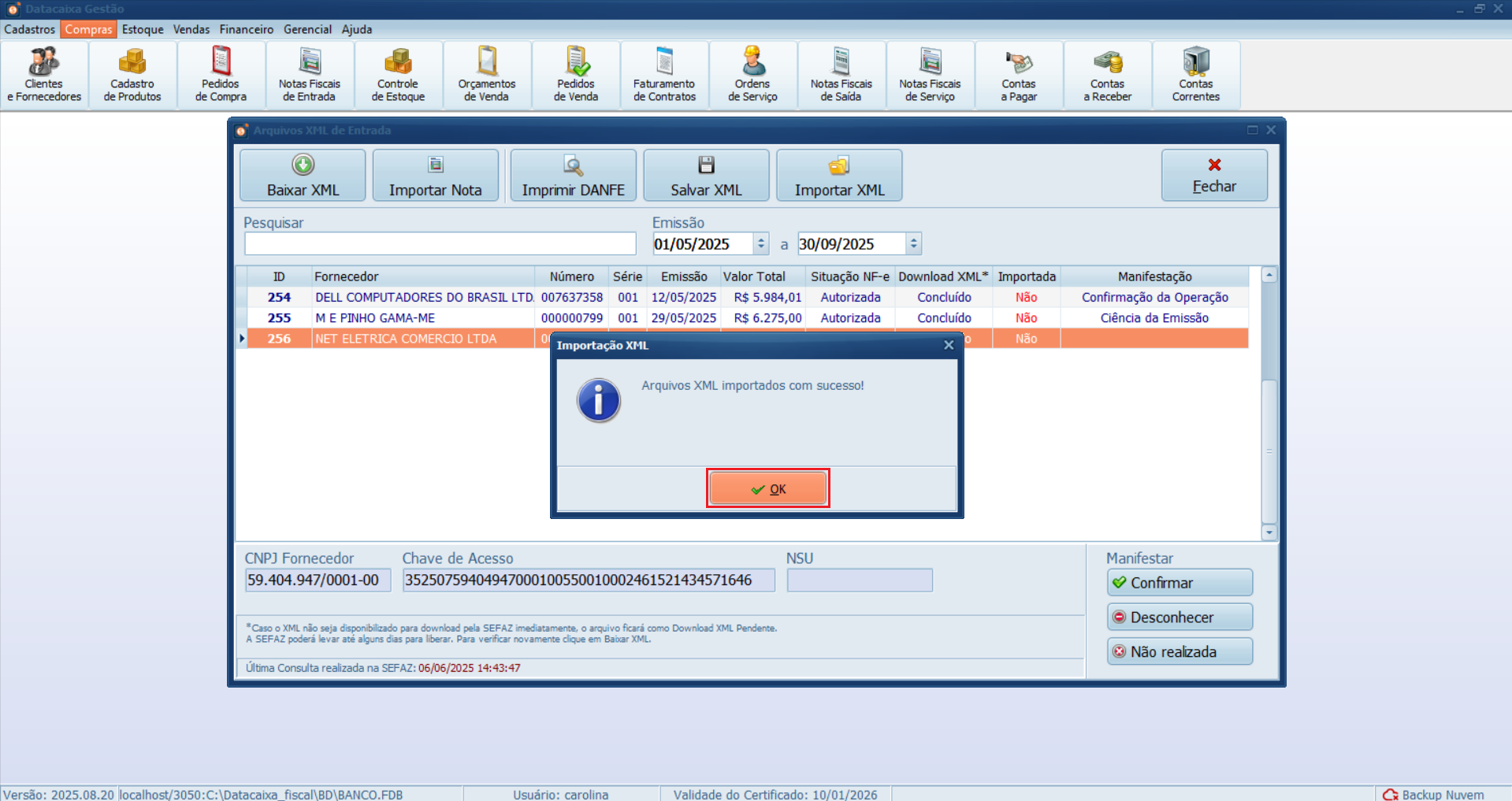Open Pedidos de Compra
Screen dimensions: 1512x801
(x=221, y=76)
